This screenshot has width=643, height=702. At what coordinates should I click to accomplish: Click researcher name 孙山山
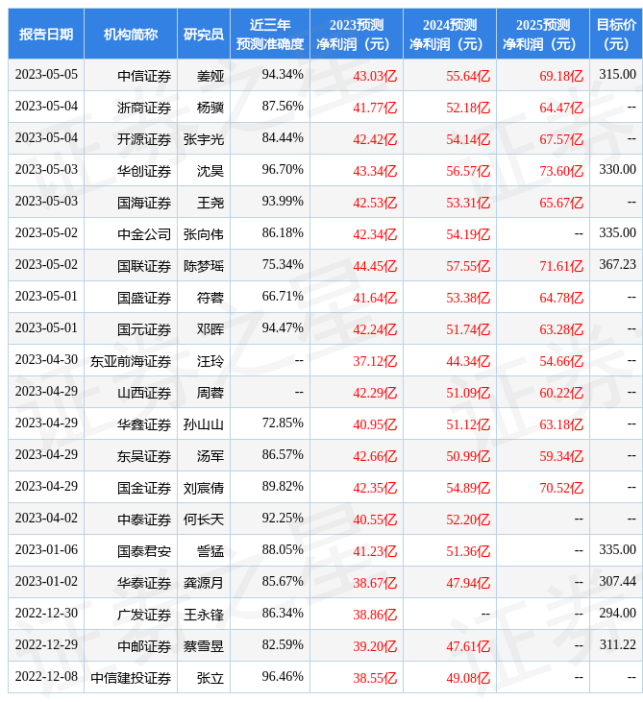coord(203,424)
